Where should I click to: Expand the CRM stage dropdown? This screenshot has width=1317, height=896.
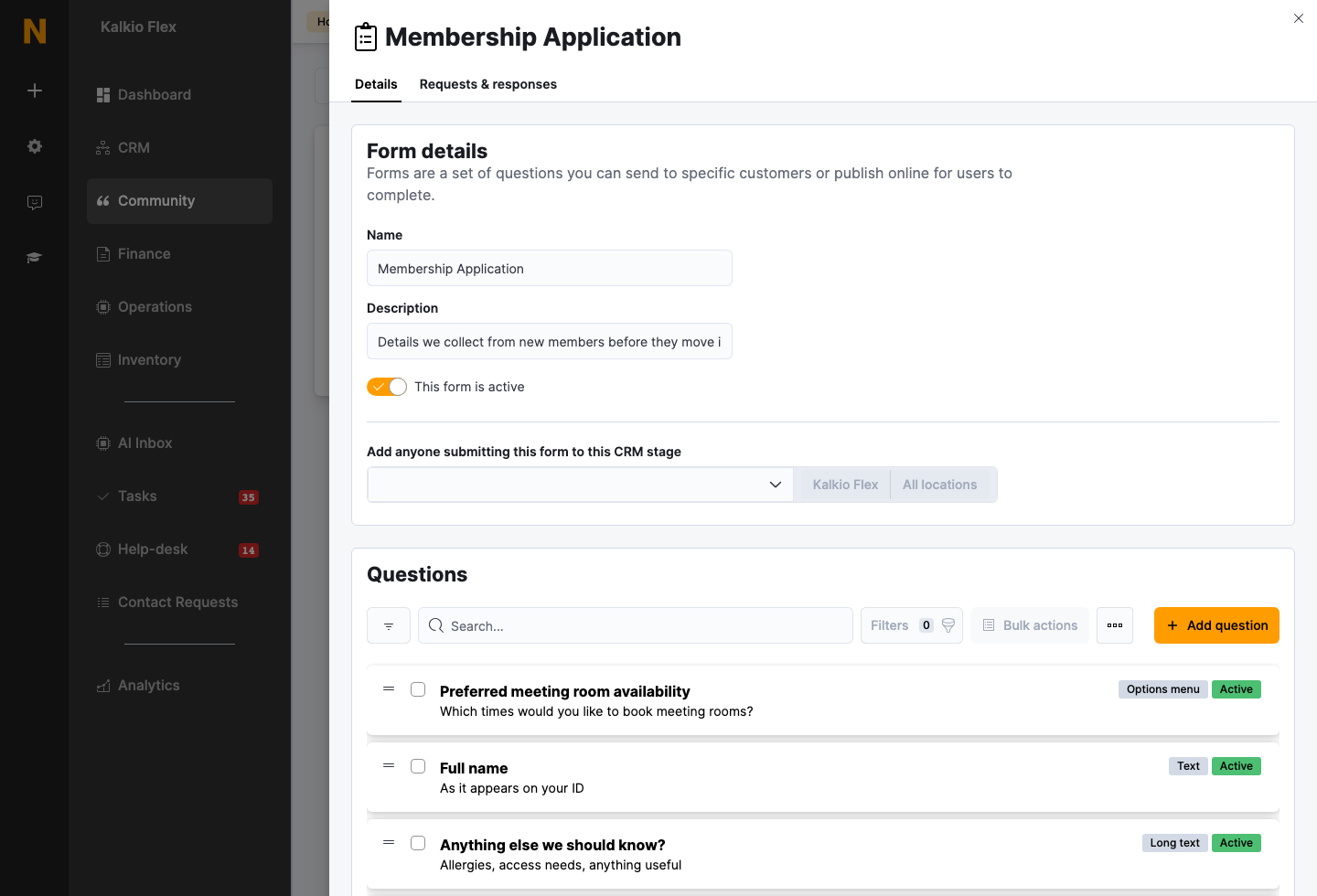(x=581, y=485)
